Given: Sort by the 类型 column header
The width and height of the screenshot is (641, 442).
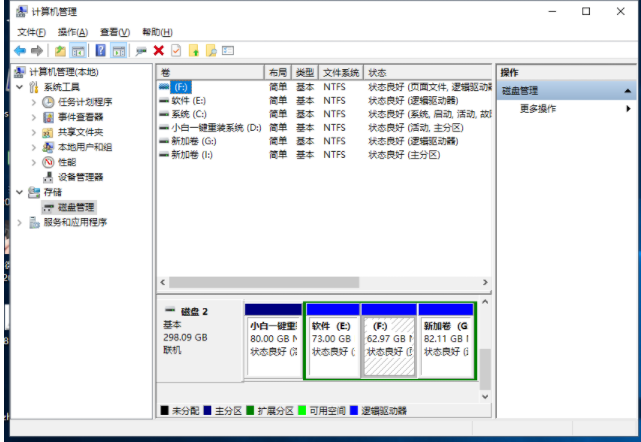Looking at the screenshot, I should [305, 73].
